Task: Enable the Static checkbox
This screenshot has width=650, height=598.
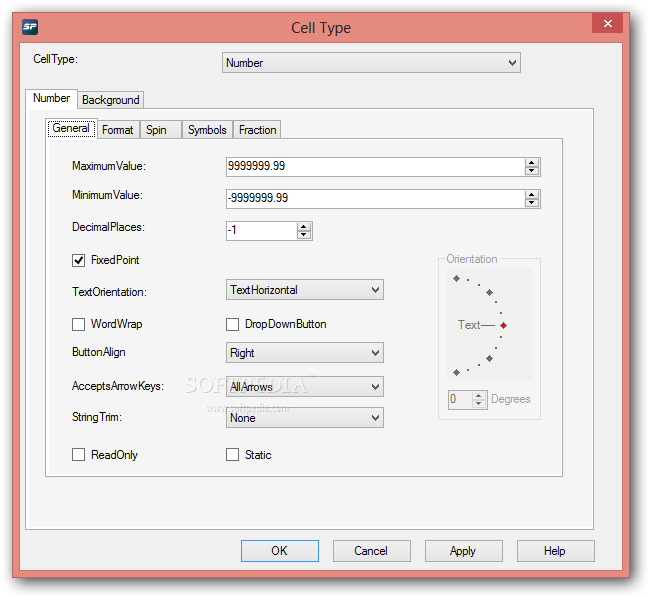Action: [x=233, y=455]
